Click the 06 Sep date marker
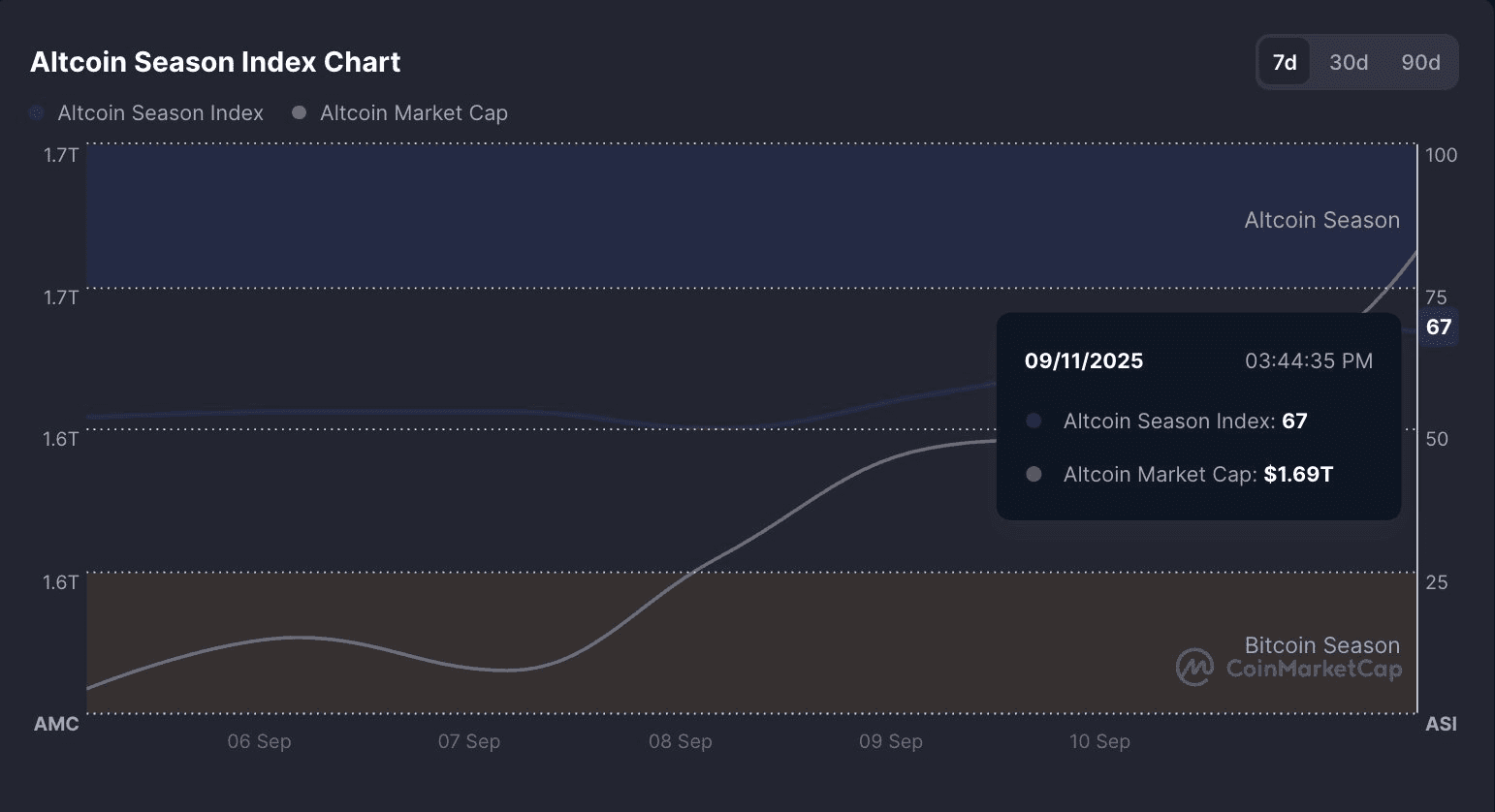Image resolution: width=1495 pixels, height=812 pixels. tap(259, 741)
